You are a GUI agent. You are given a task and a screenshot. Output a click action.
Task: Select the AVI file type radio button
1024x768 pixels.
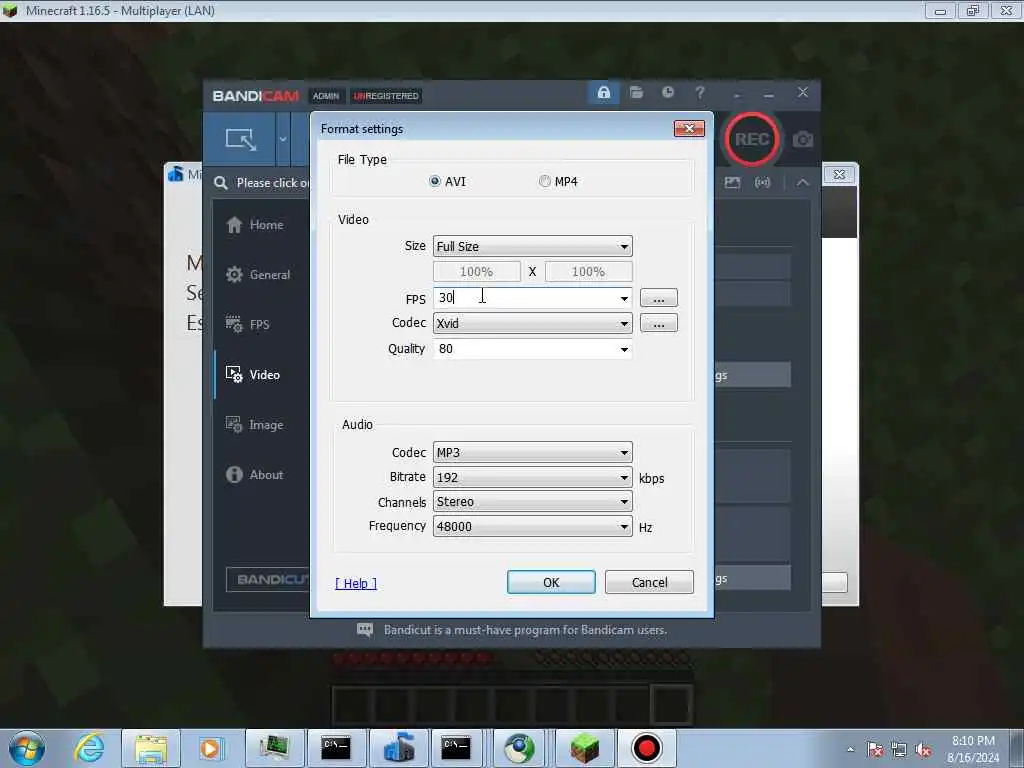[435, 182]
